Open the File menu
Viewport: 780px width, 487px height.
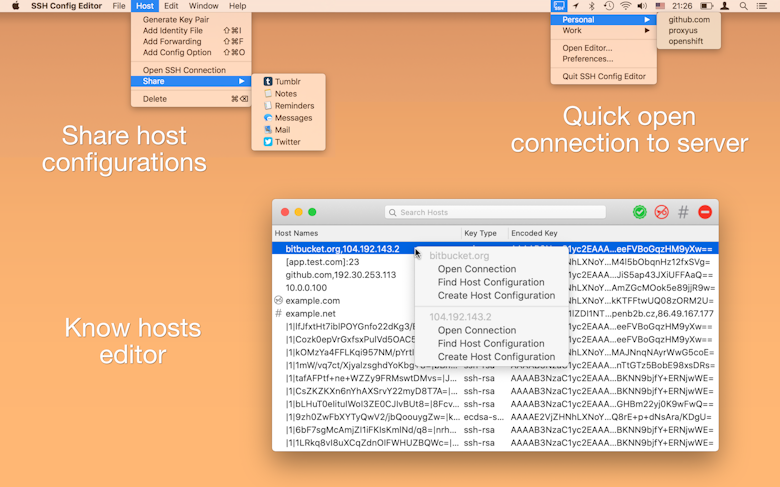[119, 6]
